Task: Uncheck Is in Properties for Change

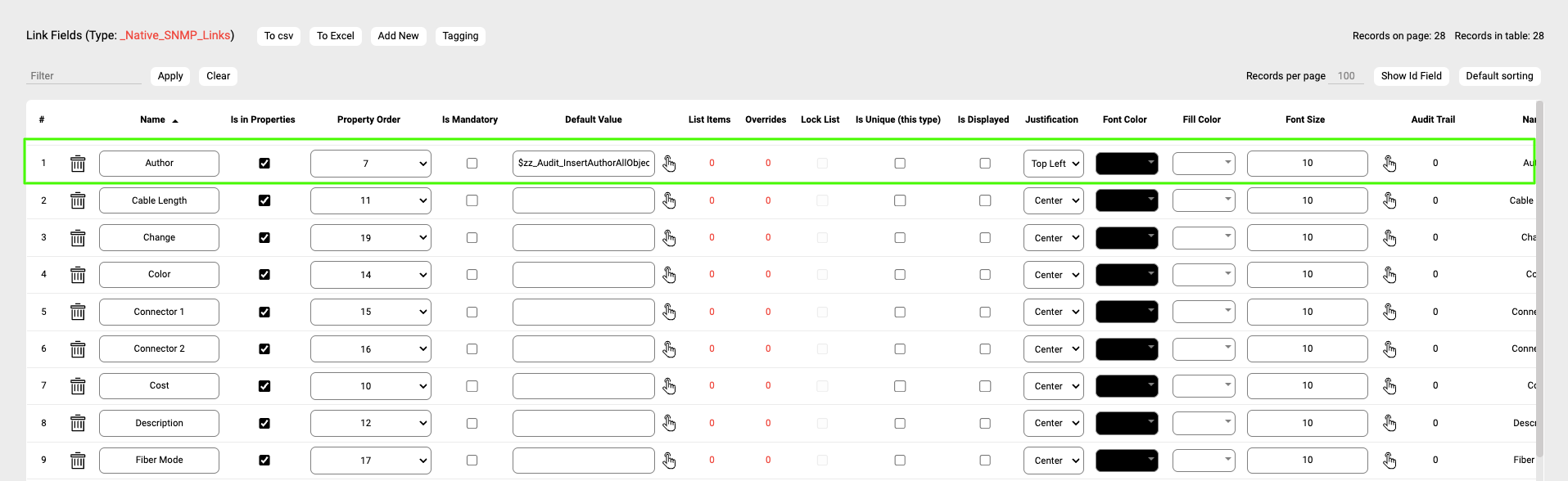Action: click(264, 238)
